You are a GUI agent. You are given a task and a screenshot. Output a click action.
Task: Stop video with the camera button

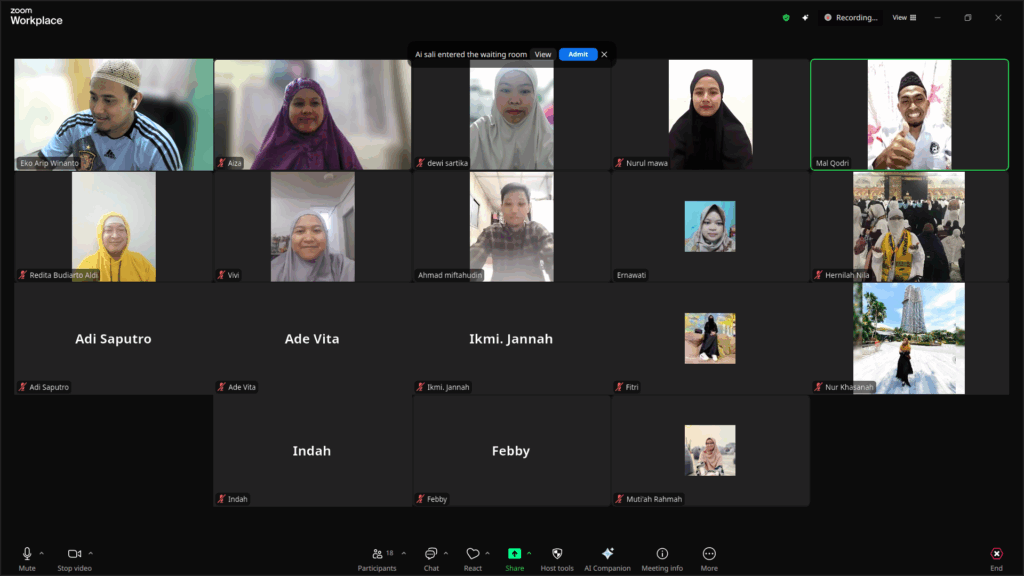[x=74, y=554]
